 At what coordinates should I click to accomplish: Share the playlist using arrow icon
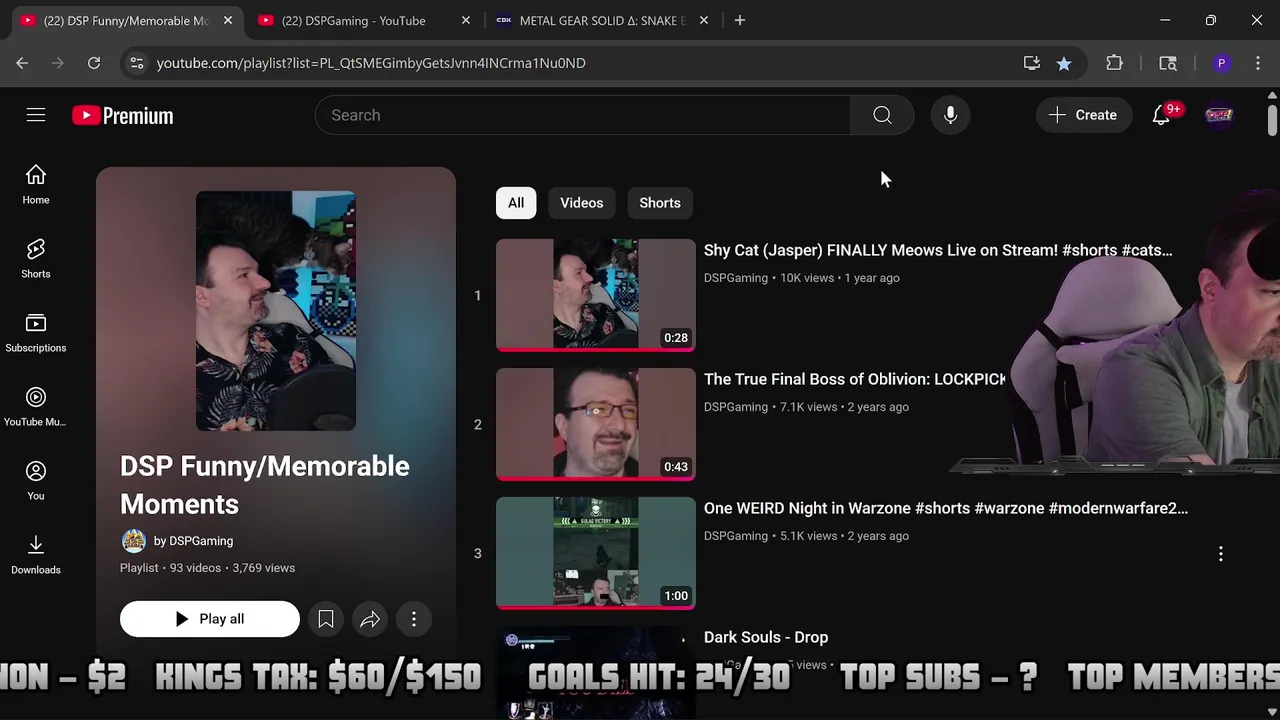(370, 619)
